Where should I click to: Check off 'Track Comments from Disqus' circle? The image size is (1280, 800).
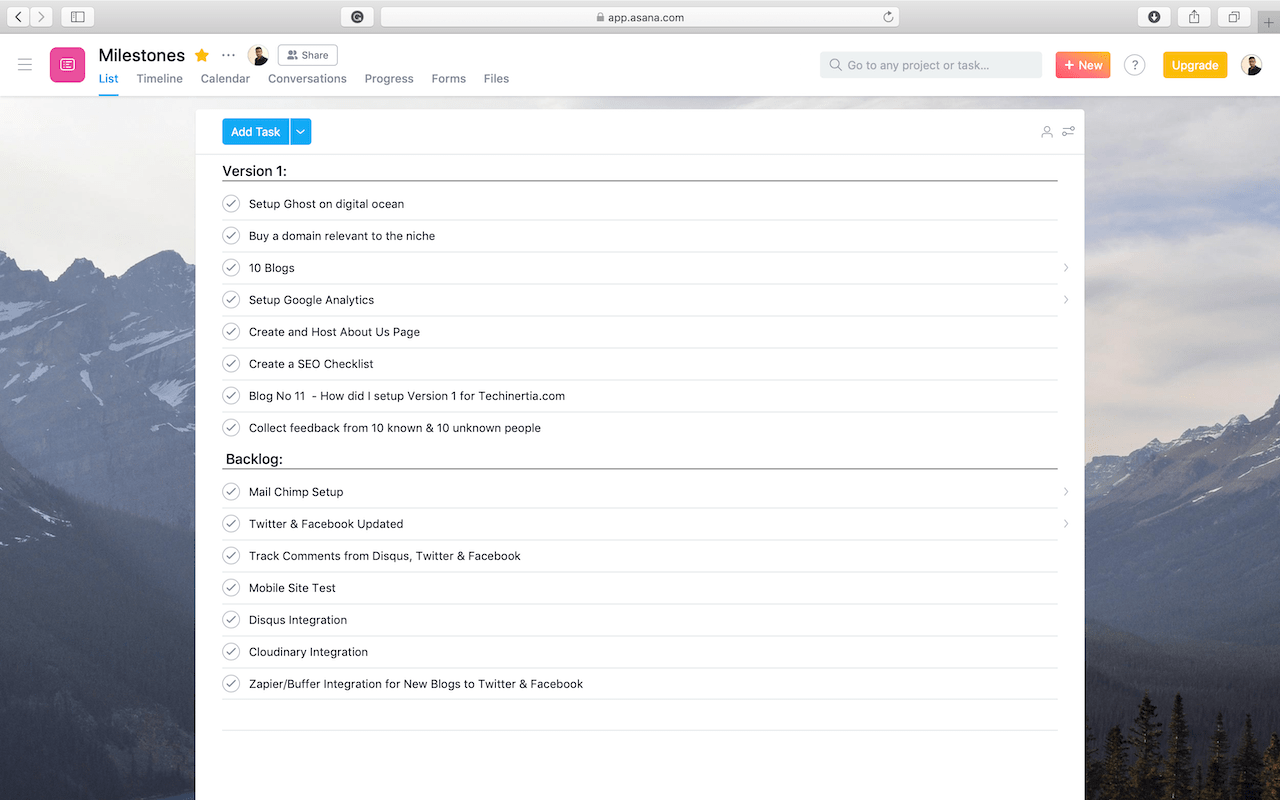(x=231, y=556)
